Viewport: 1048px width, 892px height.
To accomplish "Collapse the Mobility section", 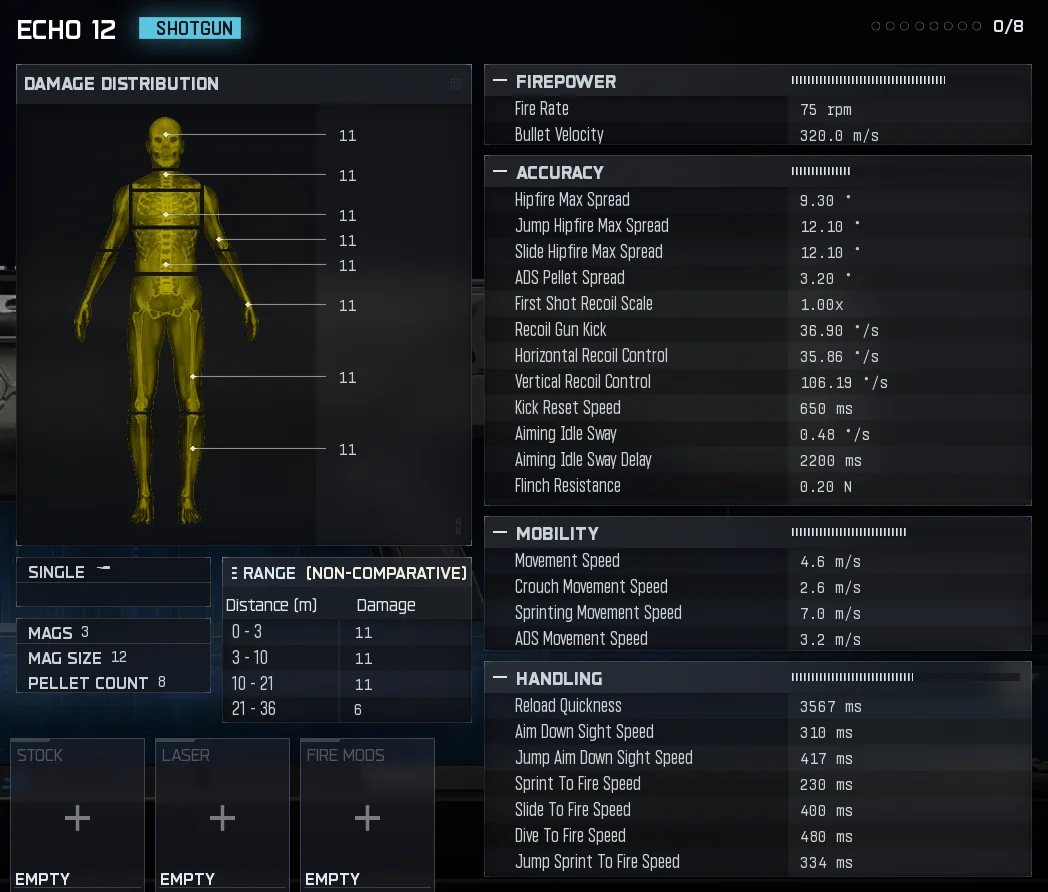I will coord(499,533).
